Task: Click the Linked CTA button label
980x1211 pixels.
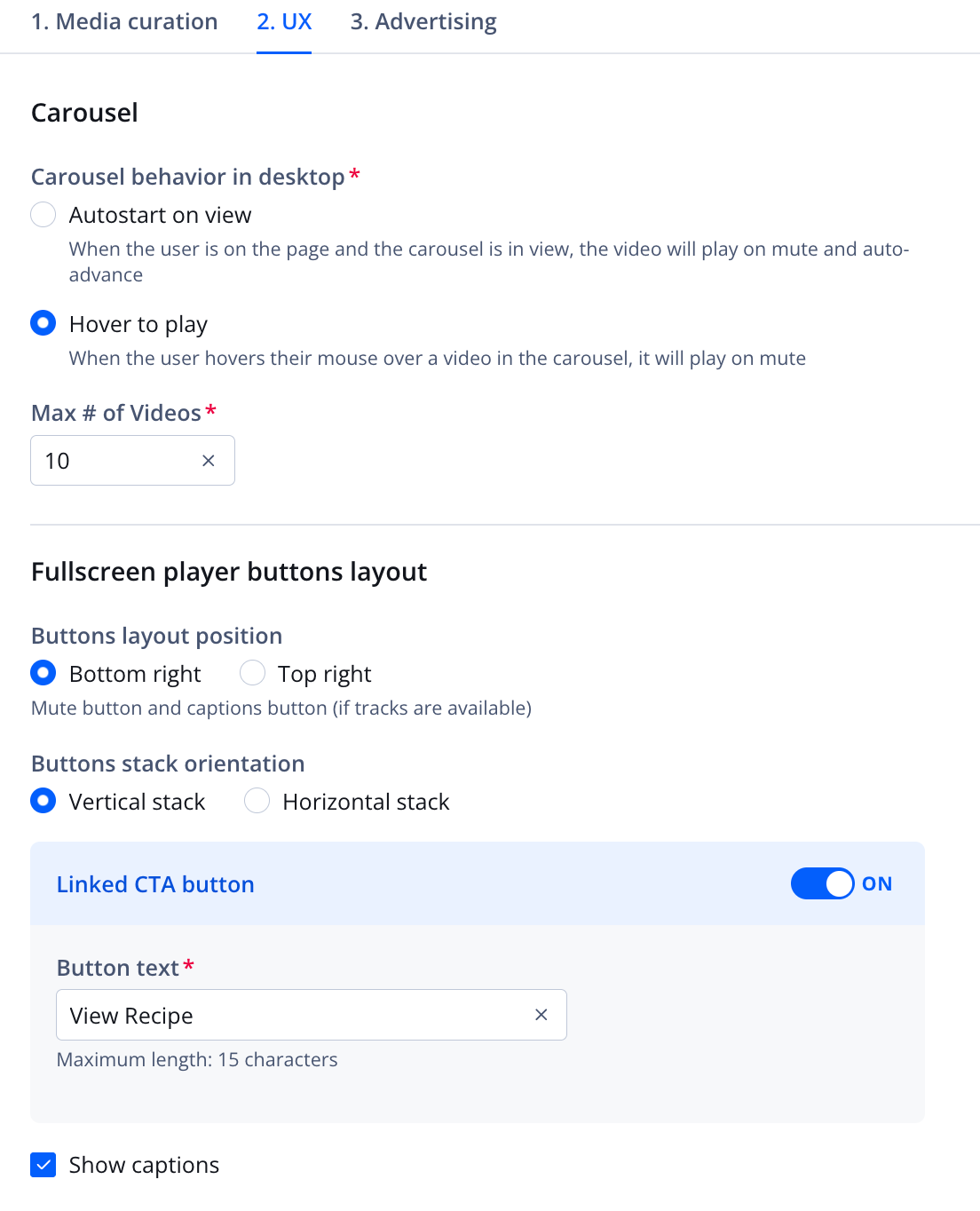Action: 155,883
